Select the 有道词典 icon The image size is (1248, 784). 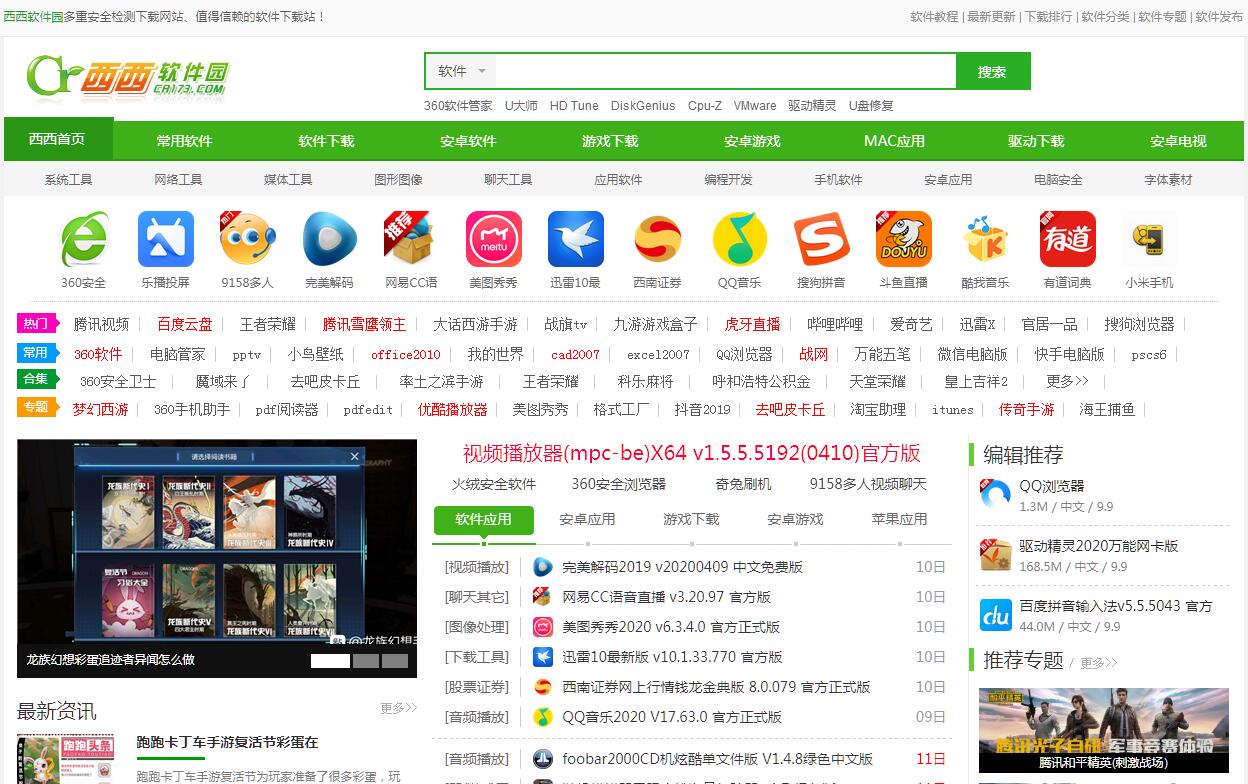(x=1067, y=240)
